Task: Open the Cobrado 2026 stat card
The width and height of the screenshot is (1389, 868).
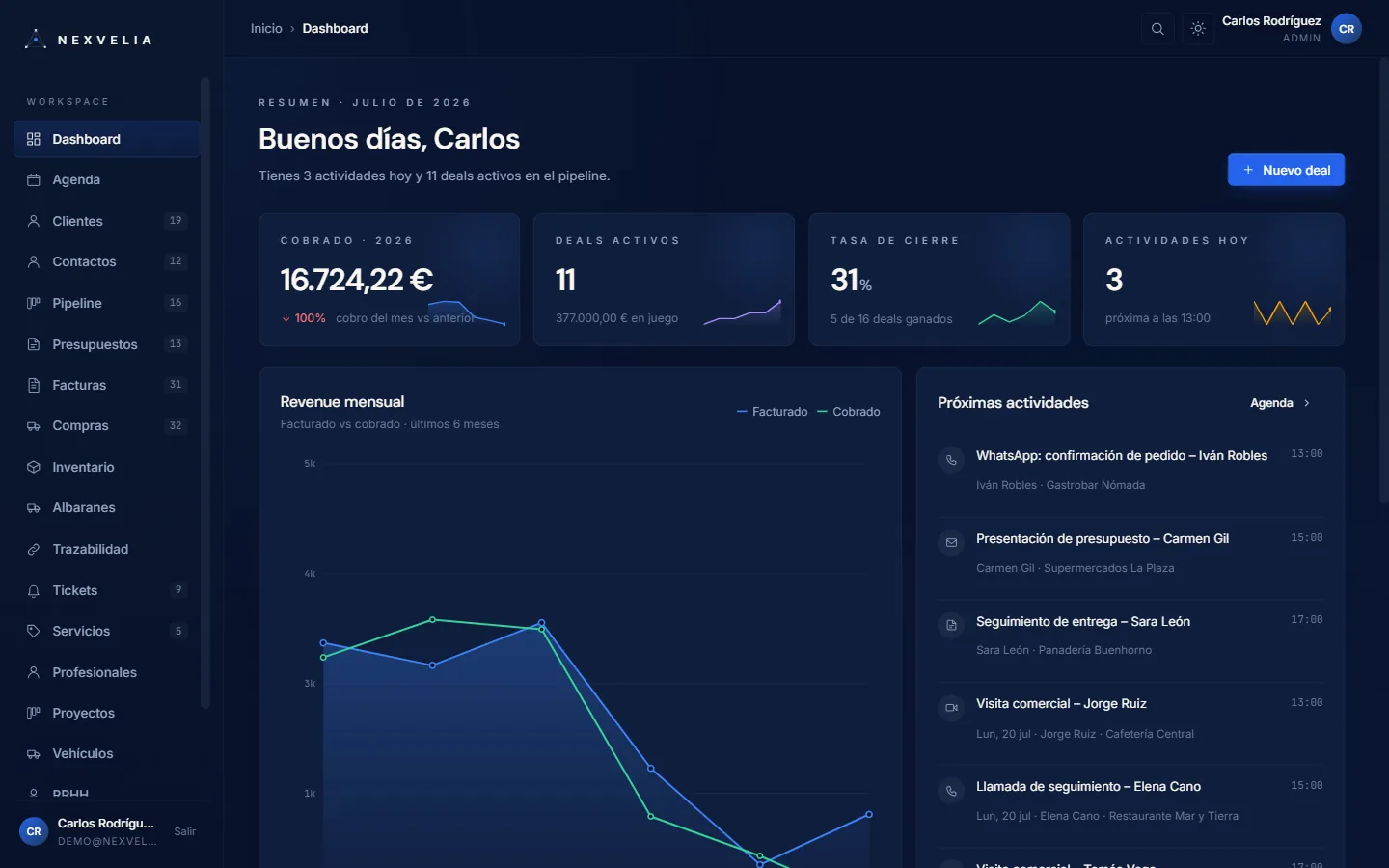Action: pyautogui.click(x=389, y=280)
